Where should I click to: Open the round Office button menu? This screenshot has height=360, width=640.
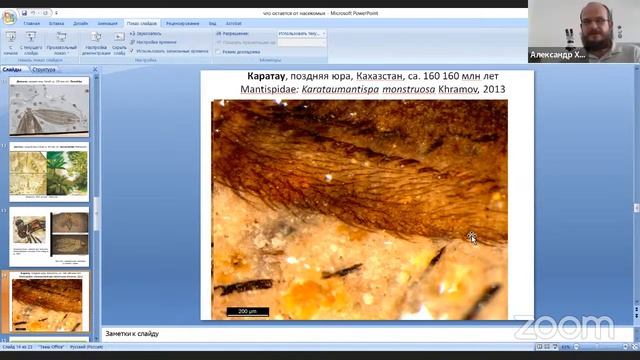click(x=9, y=17)
